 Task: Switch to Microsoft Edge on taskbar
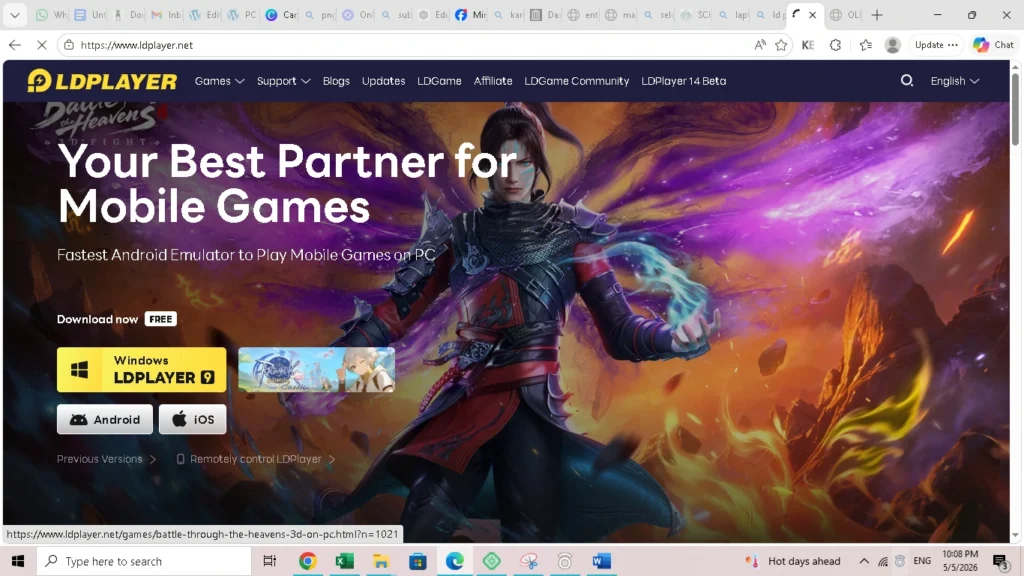[x=455, y=561]
